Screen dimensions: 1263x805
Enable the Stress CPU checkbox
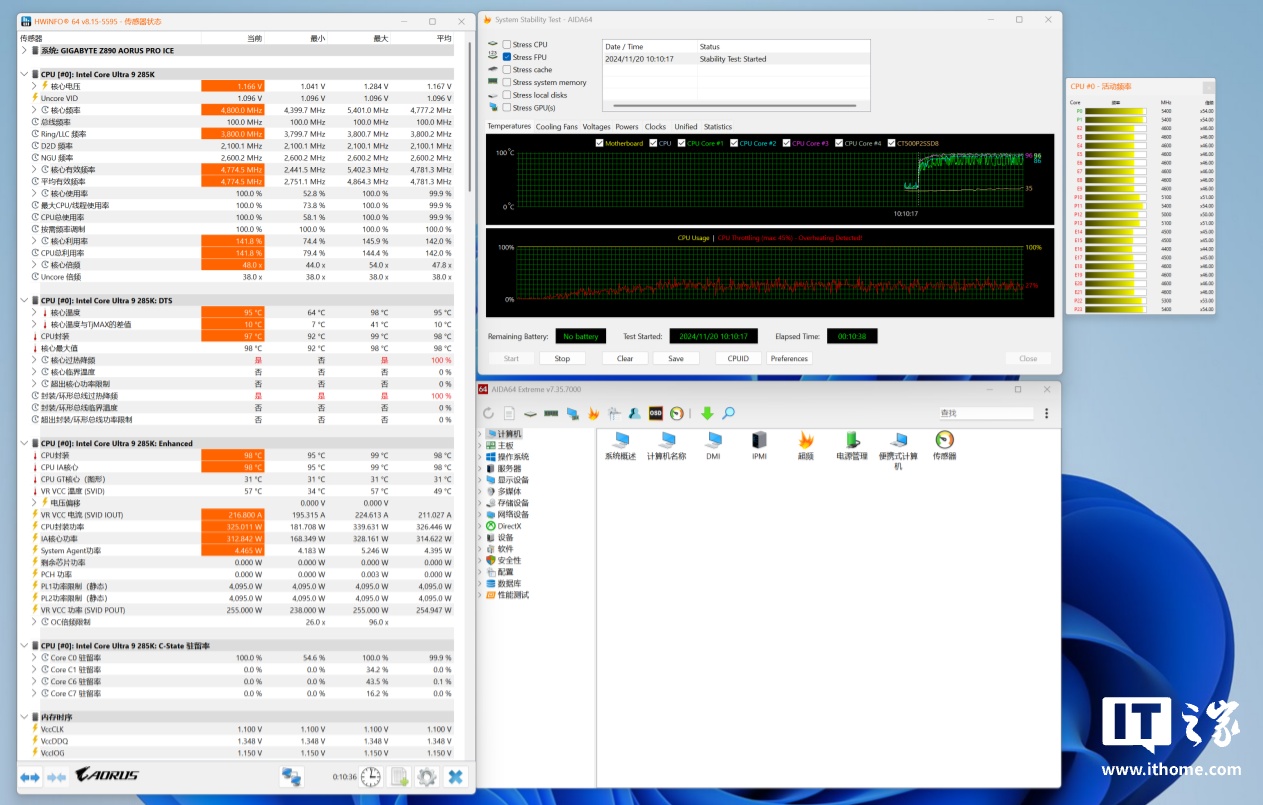pyautogui.click(x=507, y=45)
